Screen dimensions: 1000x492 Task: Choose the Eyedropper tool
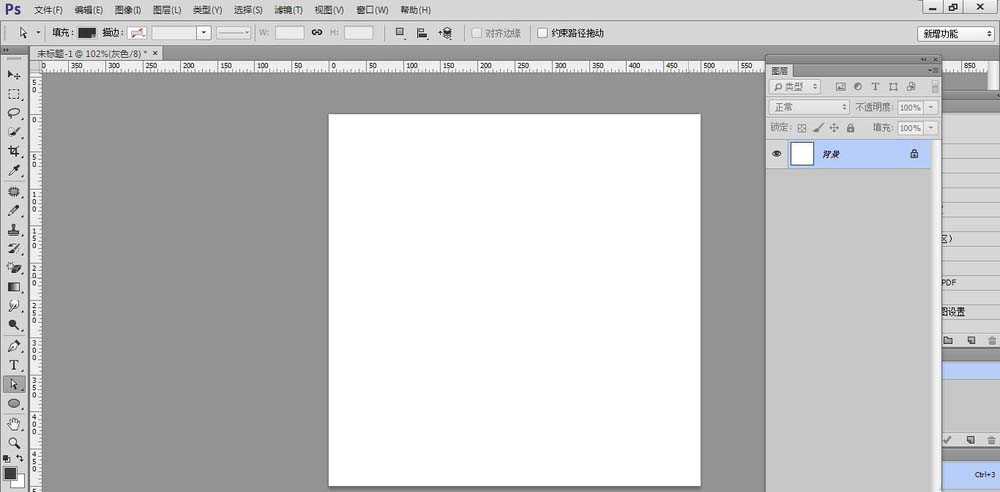pyautogui.click(x=14, y=171)
